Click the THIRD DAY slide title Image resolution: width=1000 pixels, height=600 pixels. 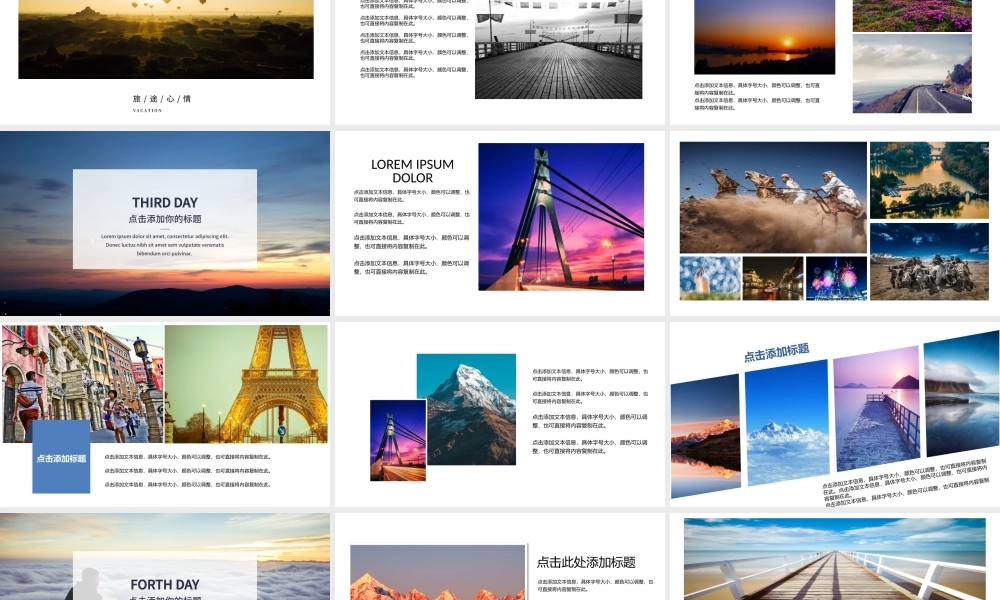[x=165, y=203]
